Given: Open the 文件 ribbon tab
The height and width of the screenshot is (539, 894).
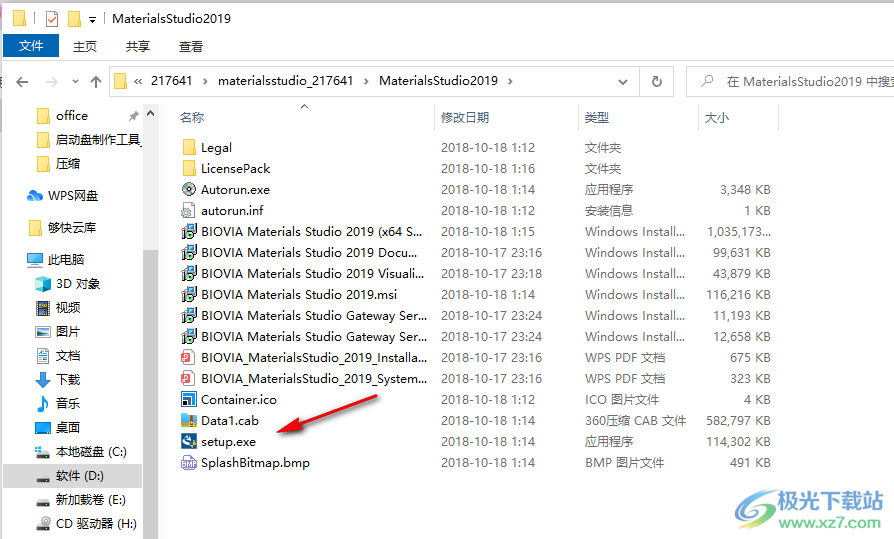Looking at the screenshot, I should [x=31, y=46].
